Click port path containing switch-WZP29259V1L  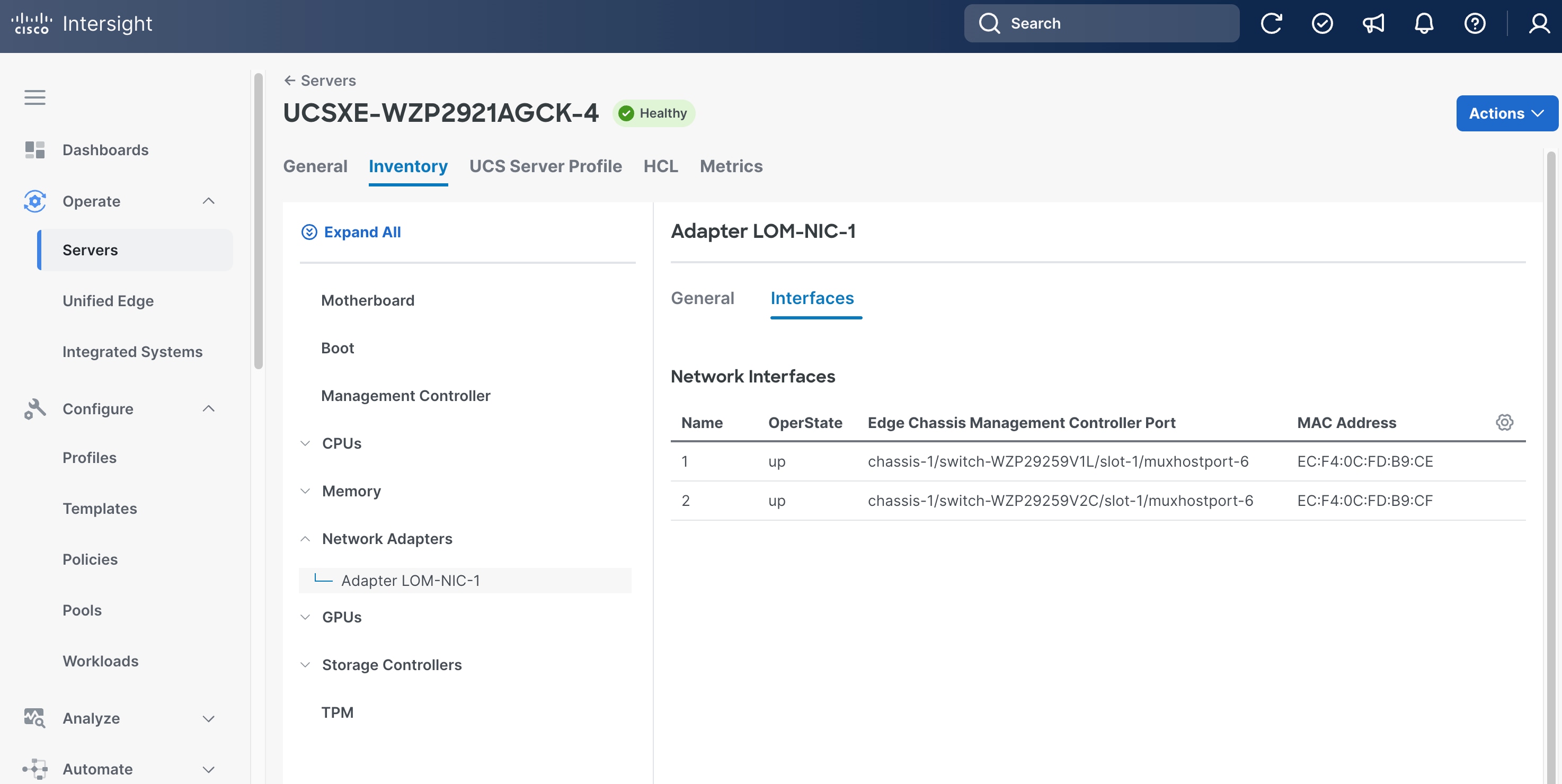click(1058, 461)
